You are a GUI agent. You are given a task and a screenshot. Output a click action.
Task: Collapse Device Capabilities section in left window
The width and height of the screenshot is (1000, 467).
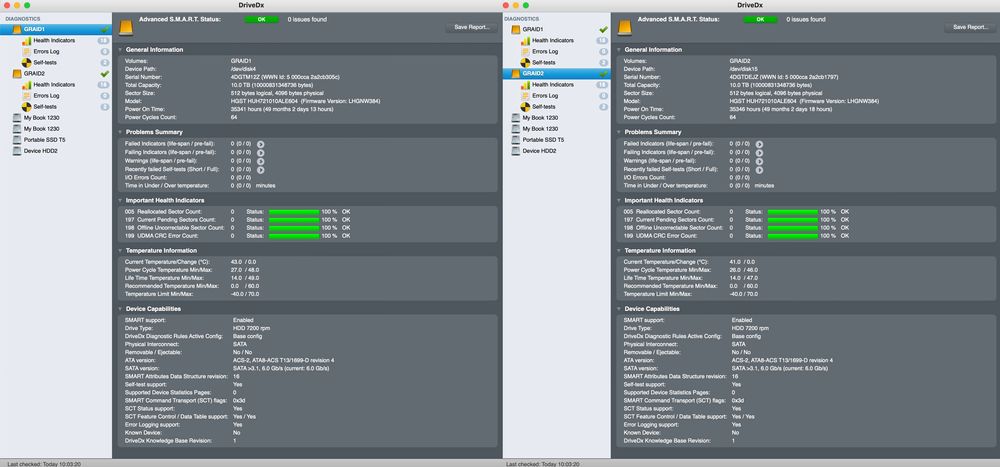[120, 309]
